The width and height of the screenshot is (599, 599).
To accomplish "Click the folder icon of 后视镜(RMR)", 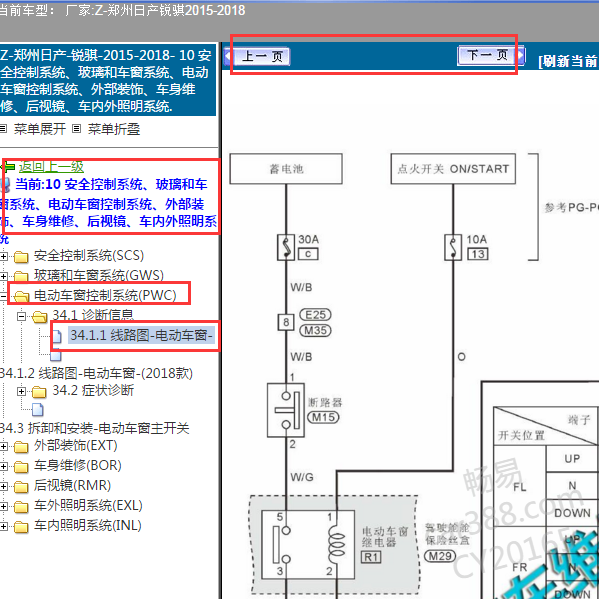I will point(21,486).
